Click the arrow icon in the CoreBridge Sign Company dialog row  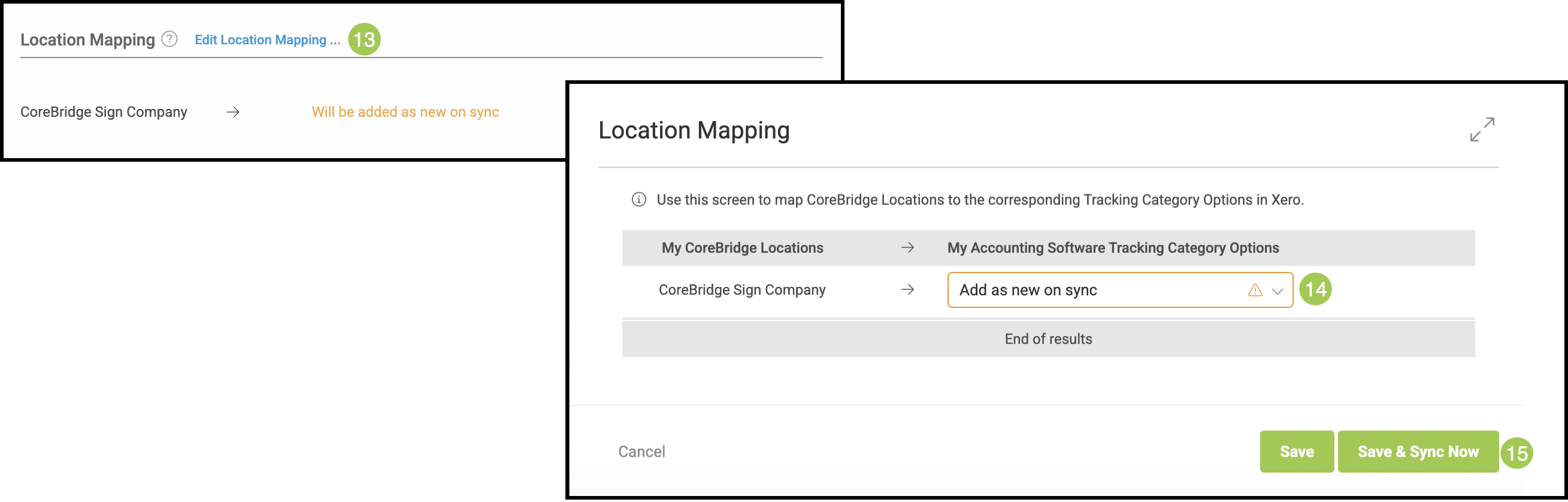(x=907, y=291)
